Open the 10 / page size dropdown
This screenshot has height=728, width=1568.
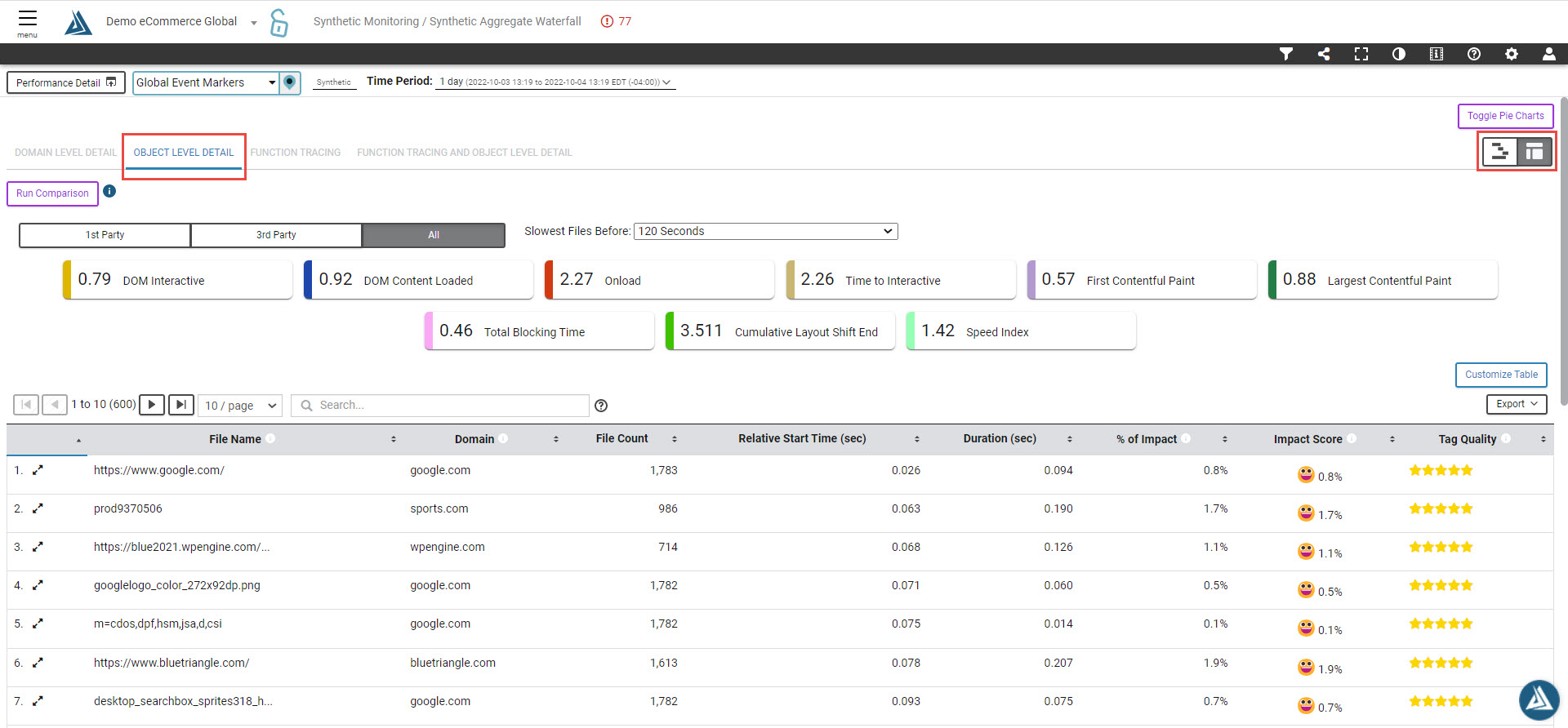(x=240, y=406)
